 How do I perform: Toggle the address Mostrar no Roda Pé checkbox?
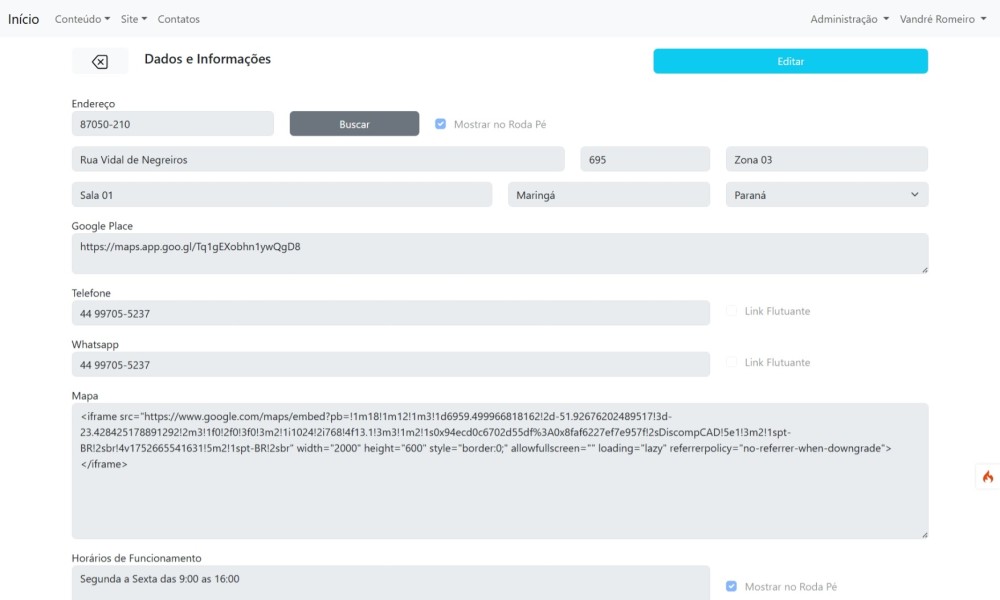tap(440, 124)
